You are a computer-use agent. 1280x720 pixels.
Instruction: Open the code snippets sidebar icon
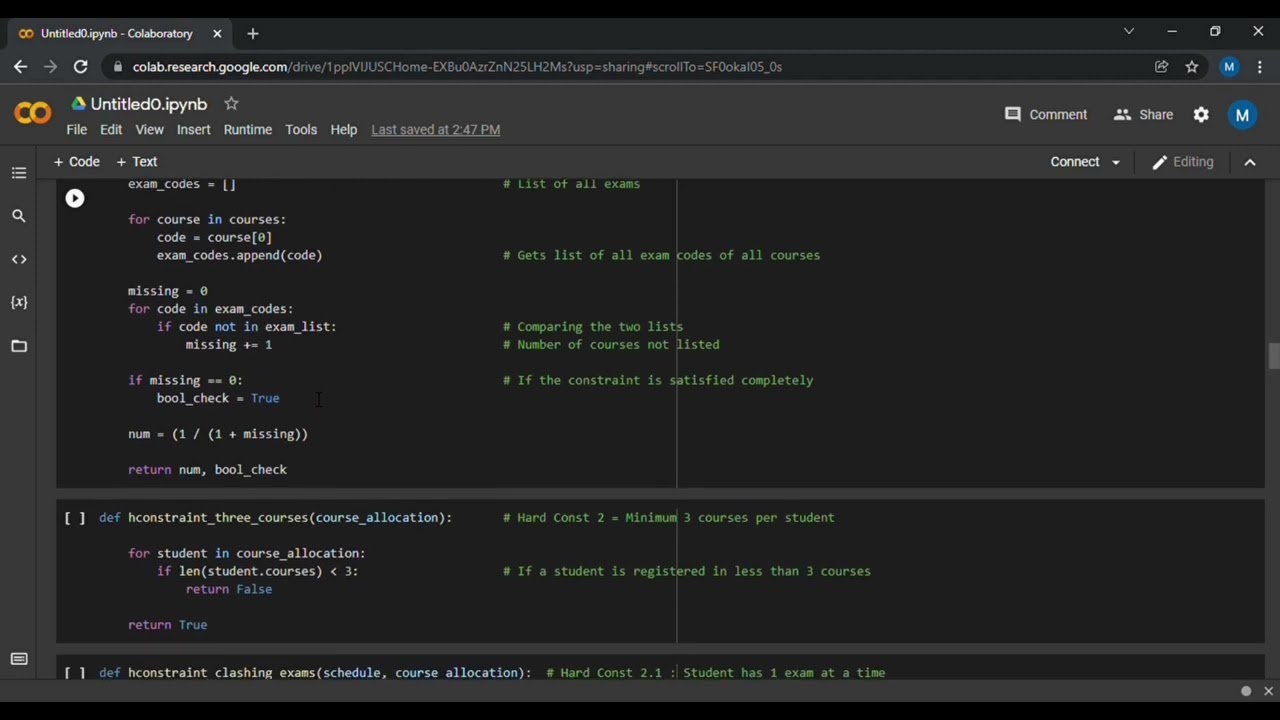coord(19,259)
